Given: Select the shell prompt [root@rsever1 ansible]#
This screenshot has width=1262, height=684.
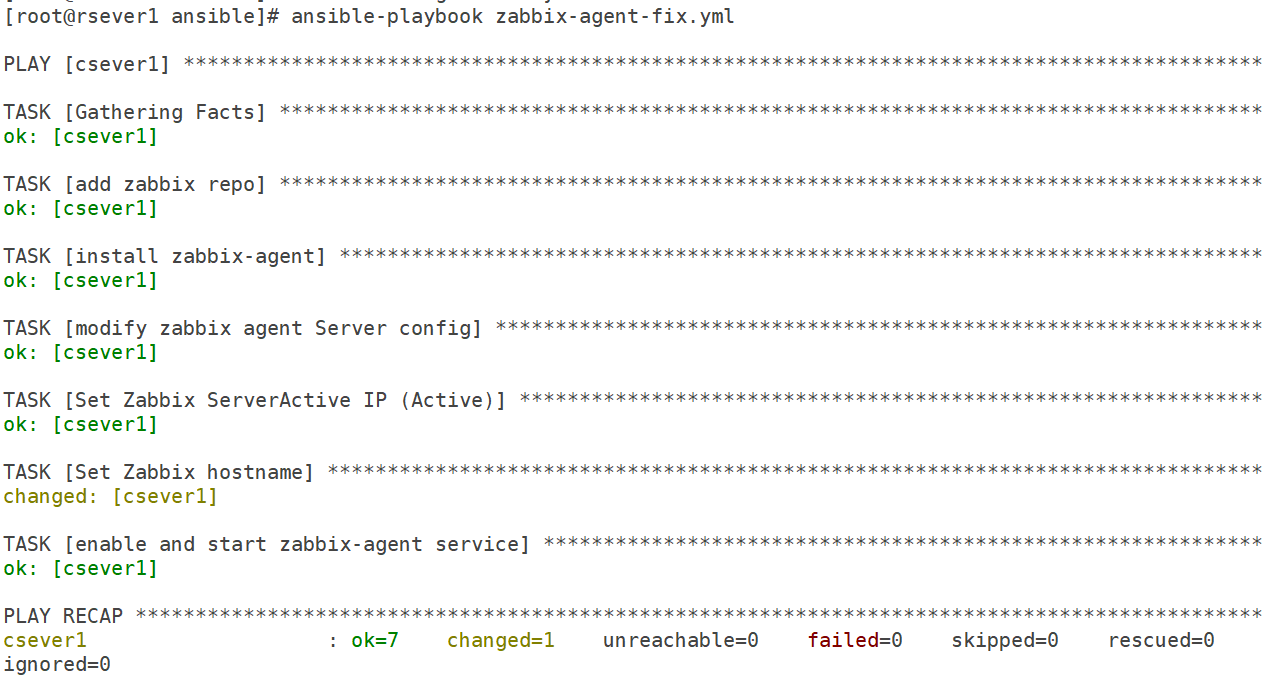Looking at the screenshot, I should (142, 17).
